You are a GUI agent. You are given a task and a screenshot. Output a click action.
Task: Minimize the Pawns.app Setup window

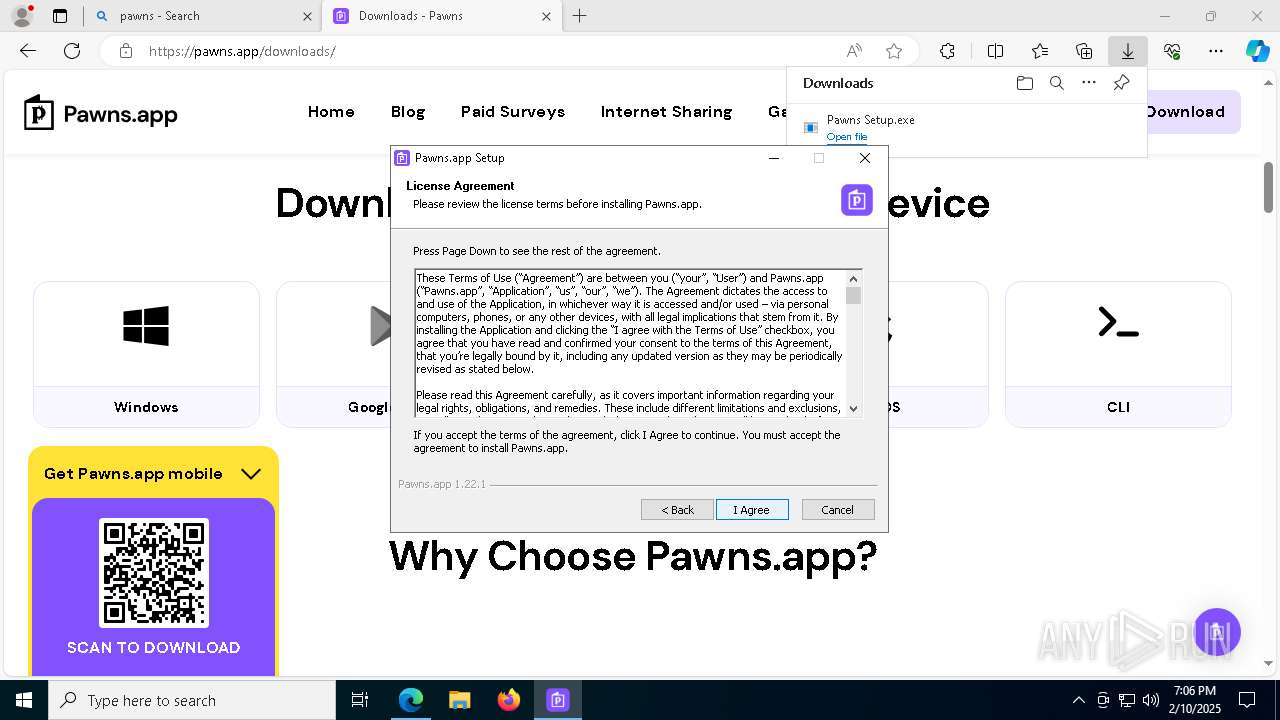[773, 158]
